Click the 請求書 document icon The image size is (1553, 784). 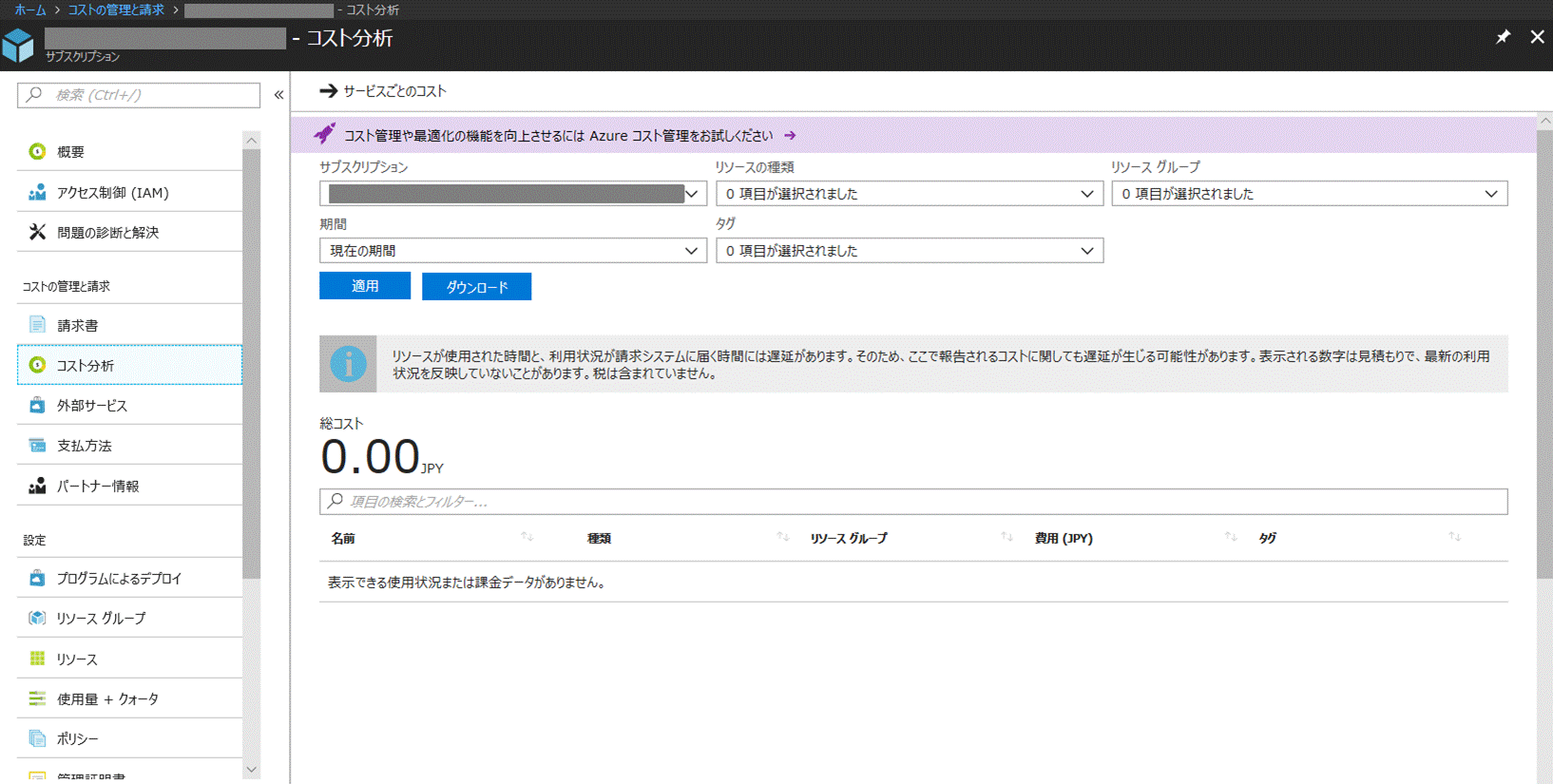tap(37, 325)
